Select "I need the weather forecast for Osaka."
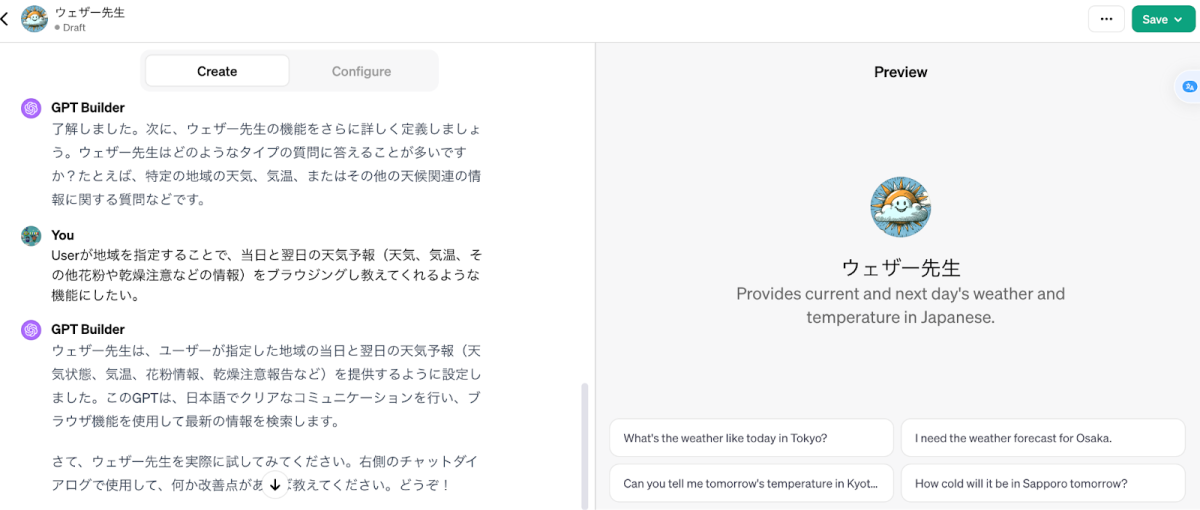 (1043, 438)
